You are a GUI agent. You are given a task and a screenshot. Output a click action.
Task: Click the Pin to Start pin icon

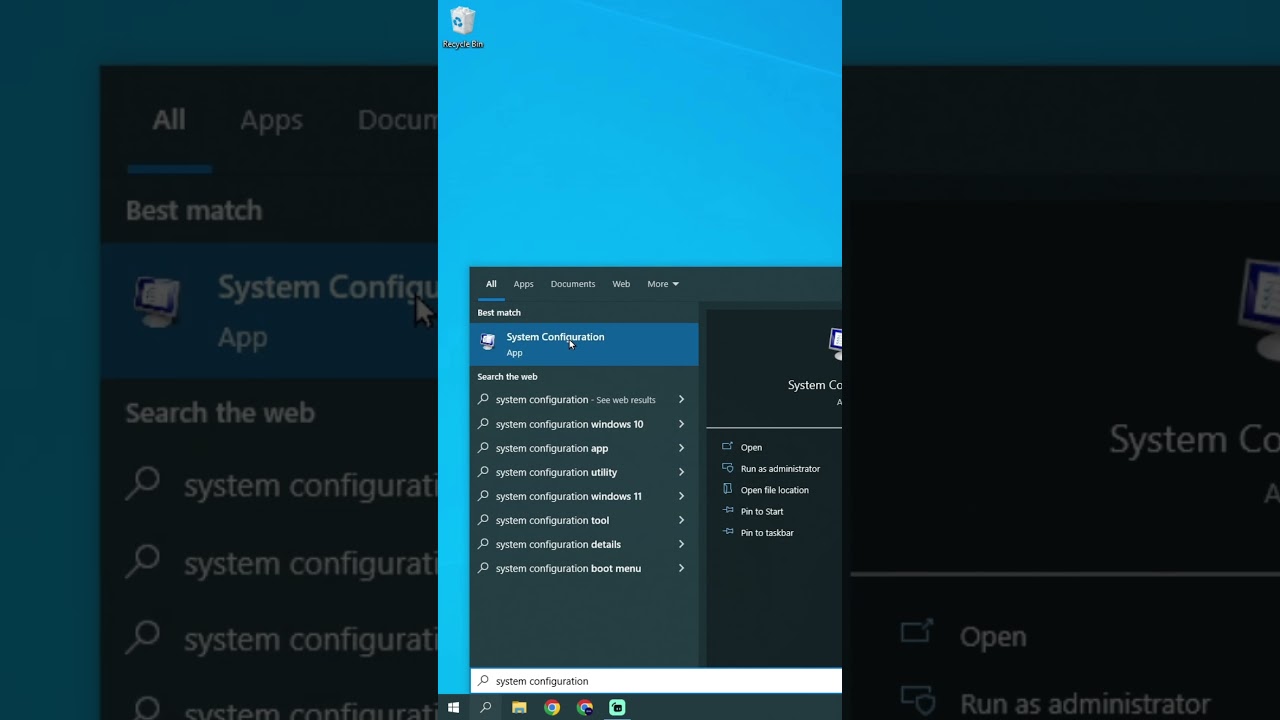727,511
